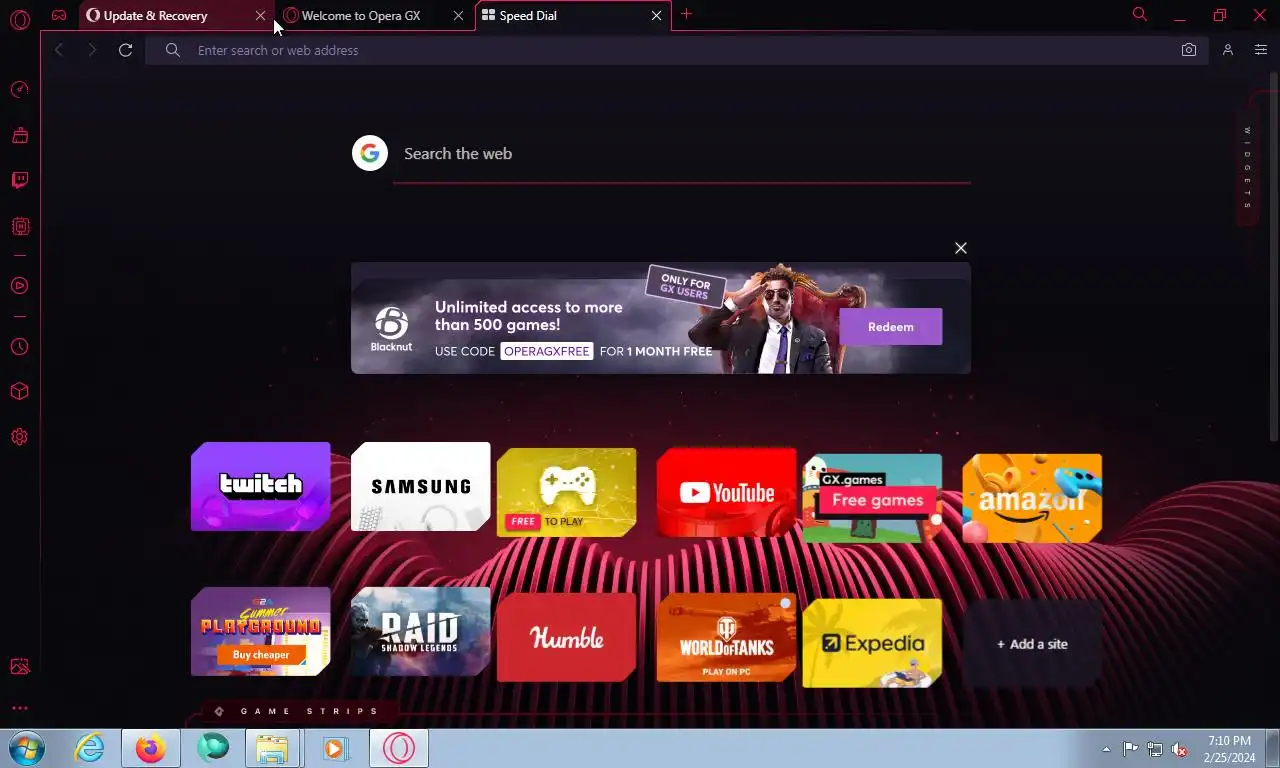Redeem the Blacknut offer
Viewport: 1280px width, 768px height.
[890, 327]
